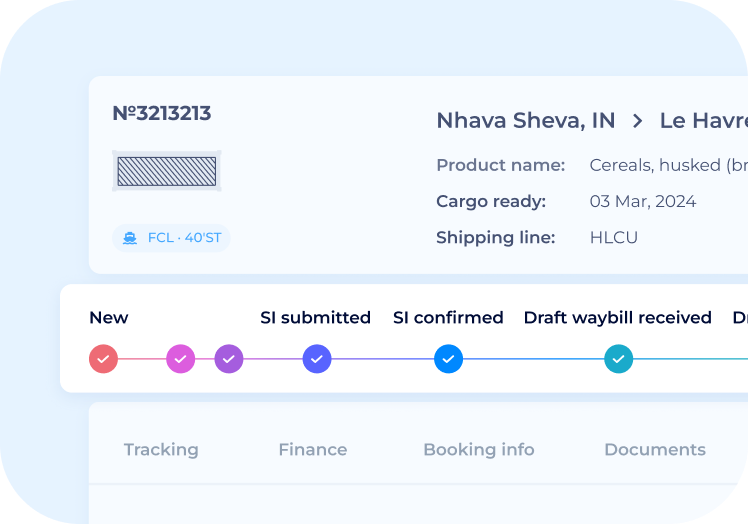Click the Nhava Sheva, IN origin

(x=526, y=121)
